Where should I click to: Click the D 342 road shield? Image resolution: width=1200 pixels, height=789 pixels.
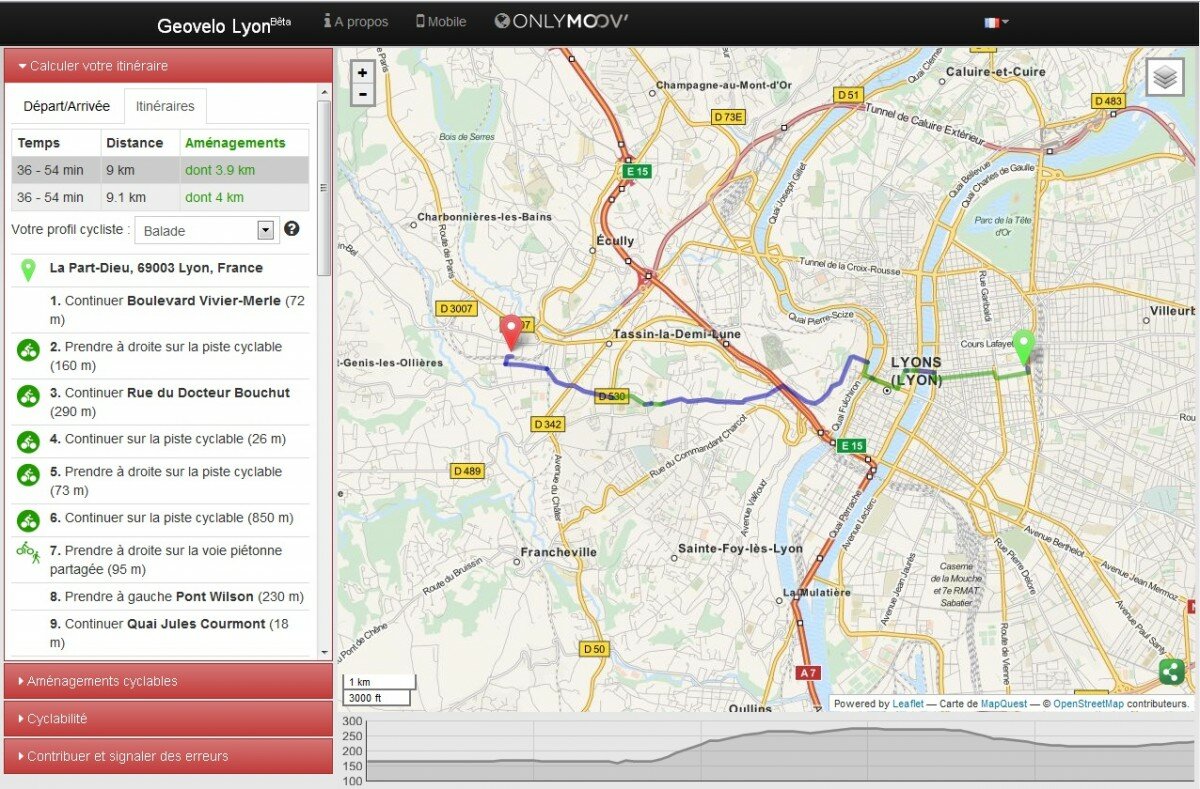pos(548,424)
